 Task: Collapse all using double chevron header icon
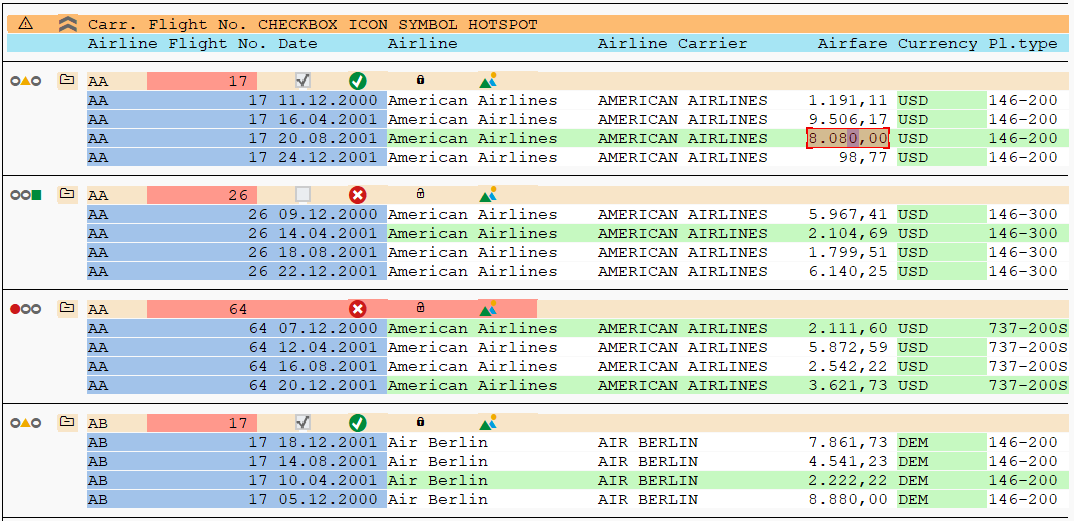click(66, 24)
